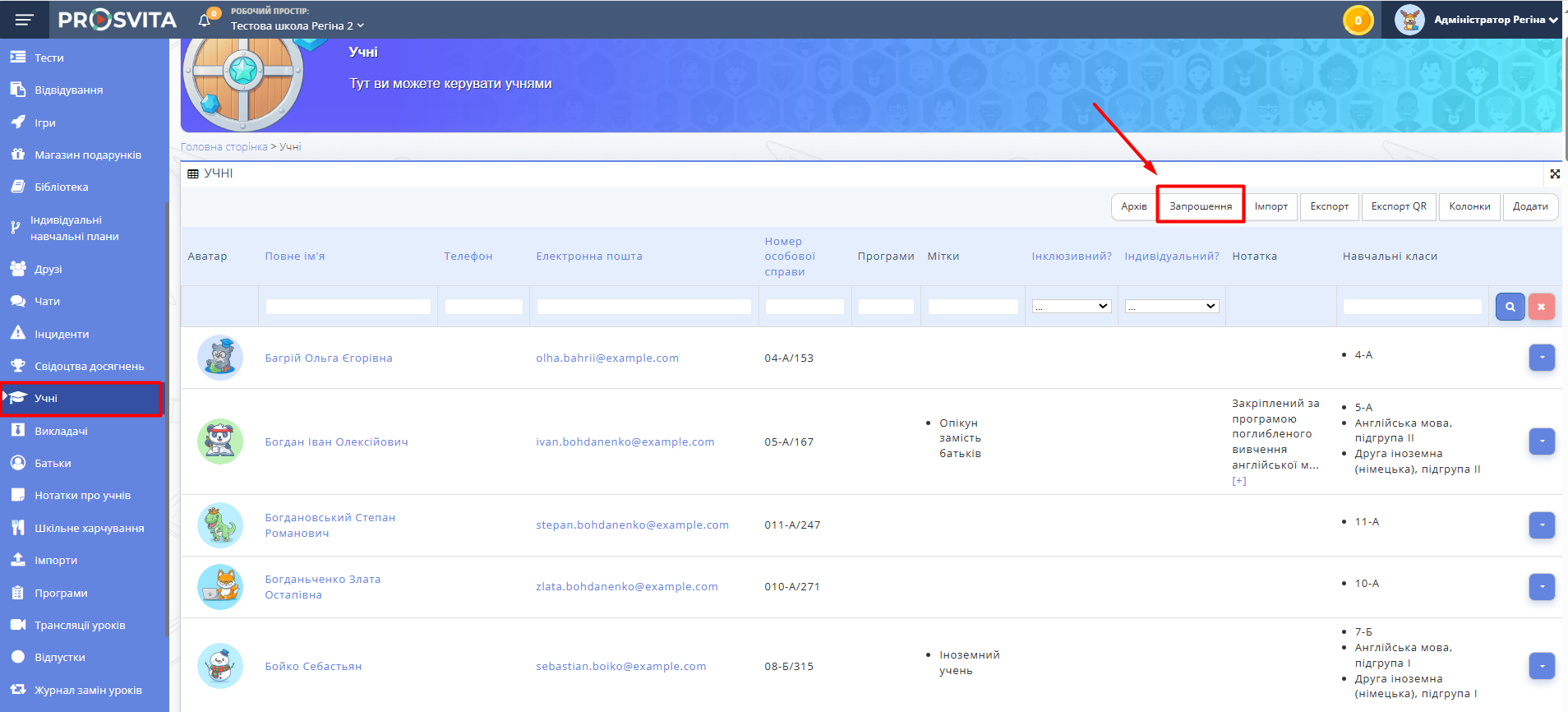Viewport: 1568px width, 712px height.
Task: Open actions dropdown for Богдан Іван Олексійович
Action: pos(1542,442)
